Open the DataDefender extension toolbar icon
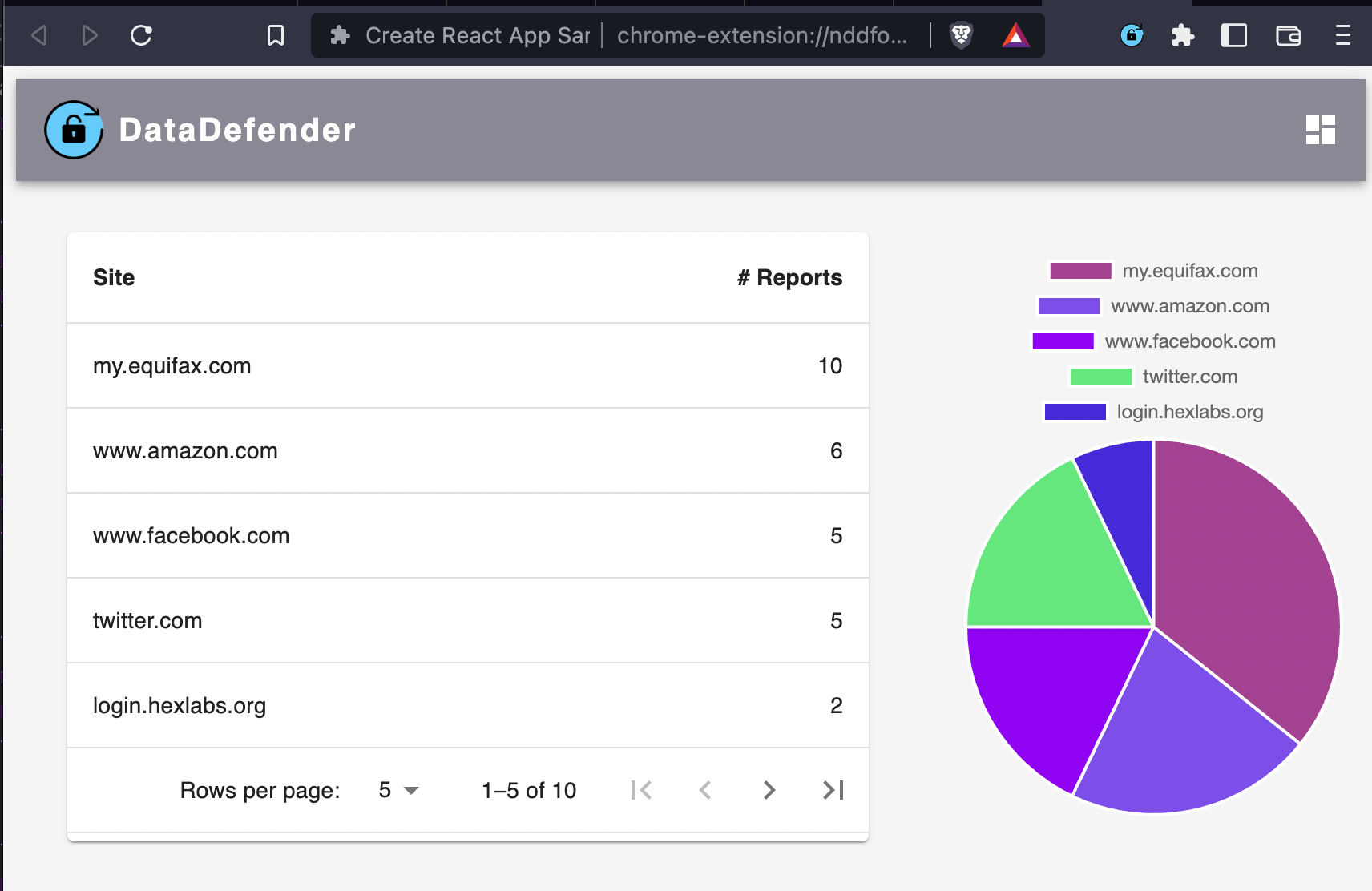Image resolution: width=1372 pixels, height=891 pixels. pos(1131,35)
